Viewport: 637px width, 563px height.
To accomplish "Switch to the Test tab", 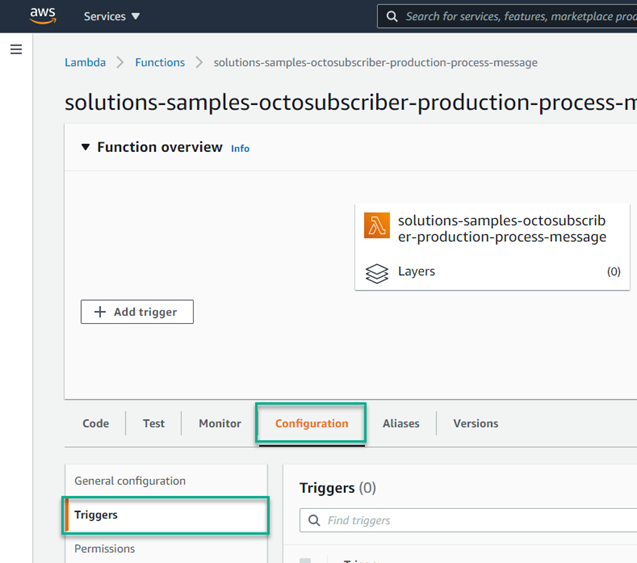I will pos(154,423).
